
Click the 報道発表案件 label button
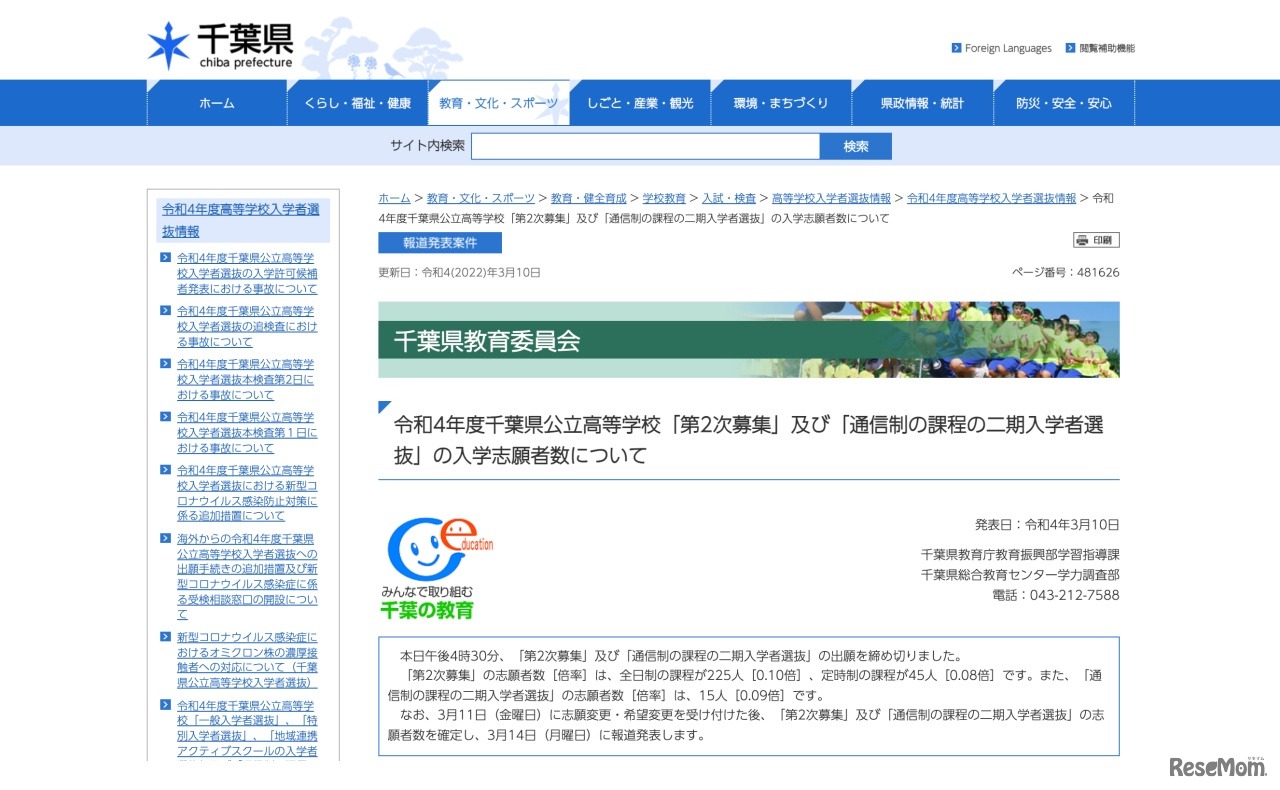(x=440, y=243)
